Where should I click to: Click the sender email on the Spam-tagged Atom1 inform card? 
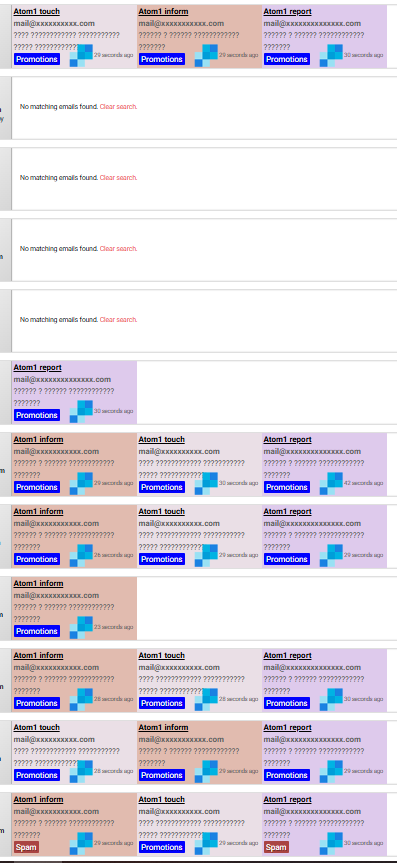coord(56,812)
